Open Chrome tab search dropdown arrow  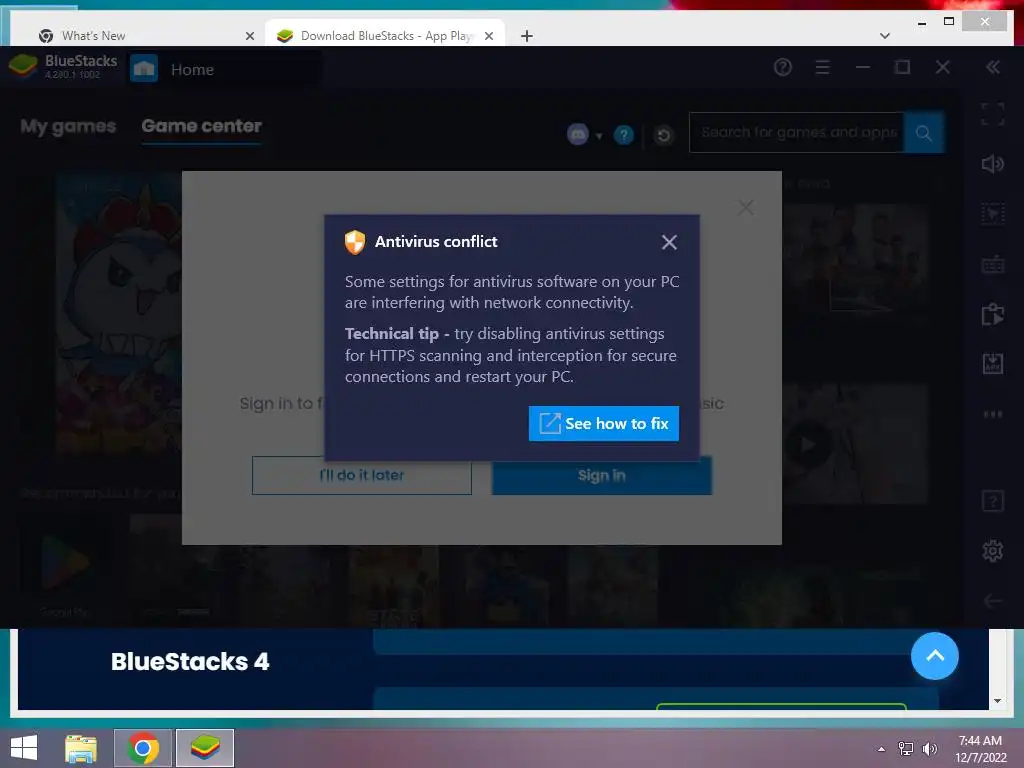(885, 36)
